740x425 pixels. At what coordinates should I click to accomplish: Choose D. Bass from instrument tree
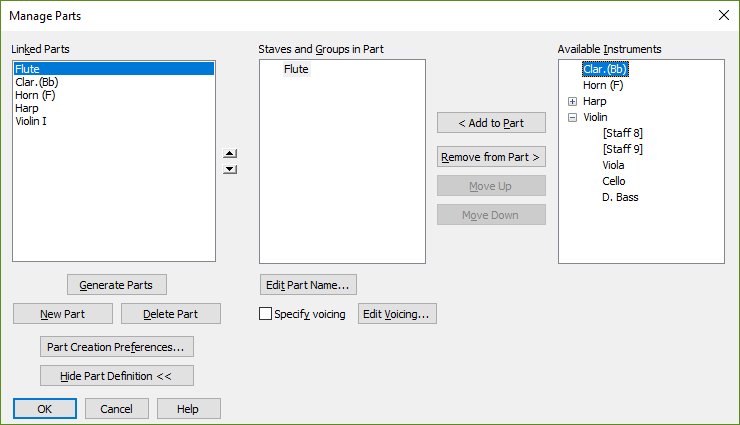(620, 197)
